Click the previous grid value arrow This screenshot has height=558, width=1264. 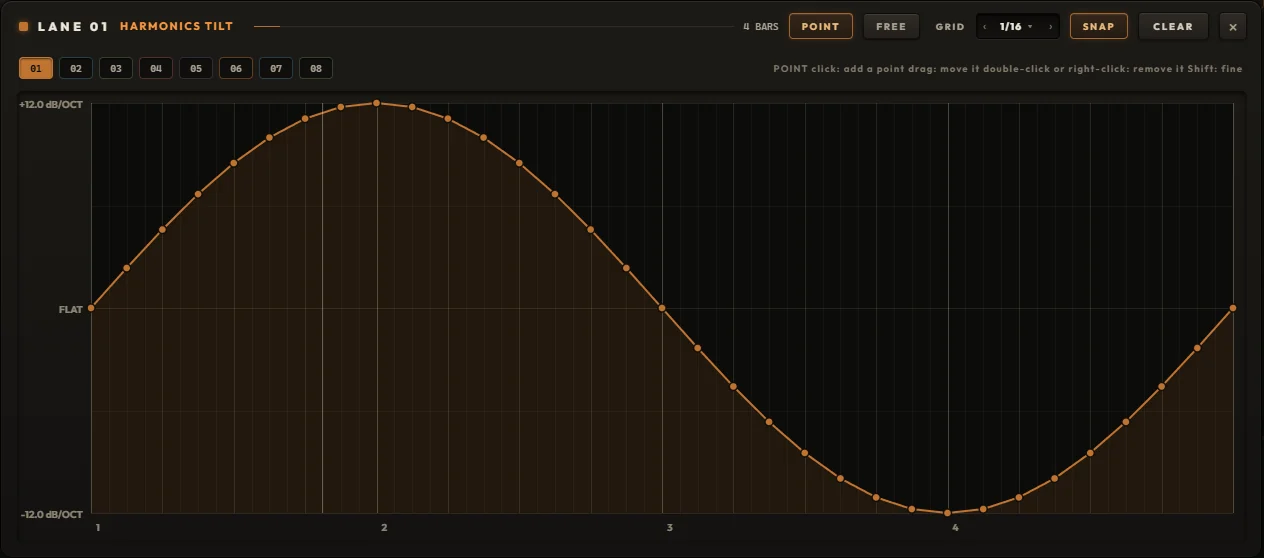coord(985,27)
